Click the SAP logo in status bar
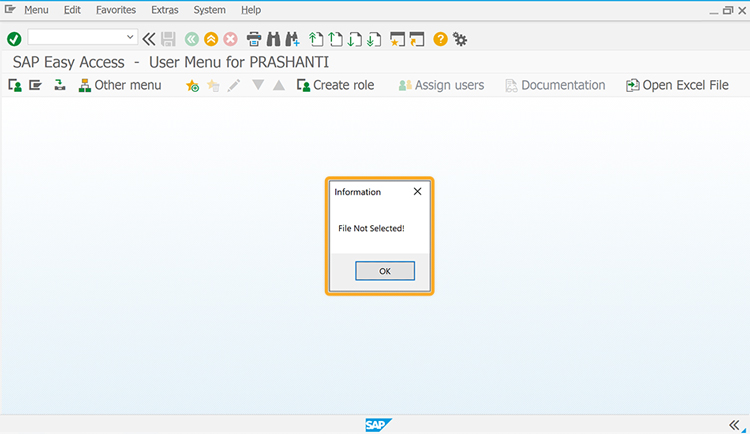The width and height of the screenshot is (750, 434). [378, 424]
